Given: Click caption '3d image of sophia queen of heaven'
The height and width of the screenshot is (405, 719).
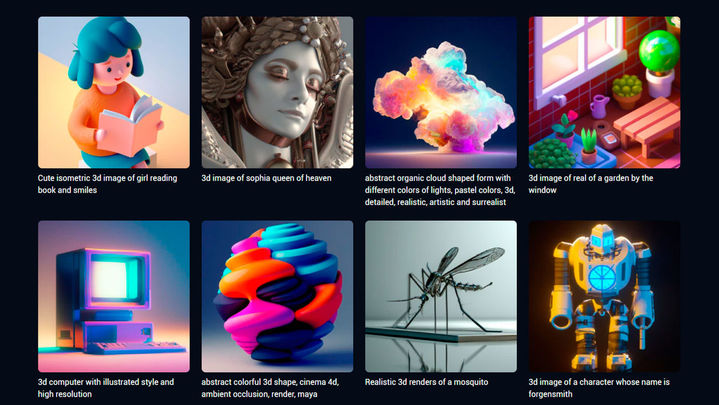Looking at the screenshot, I should tap(266, 178).
